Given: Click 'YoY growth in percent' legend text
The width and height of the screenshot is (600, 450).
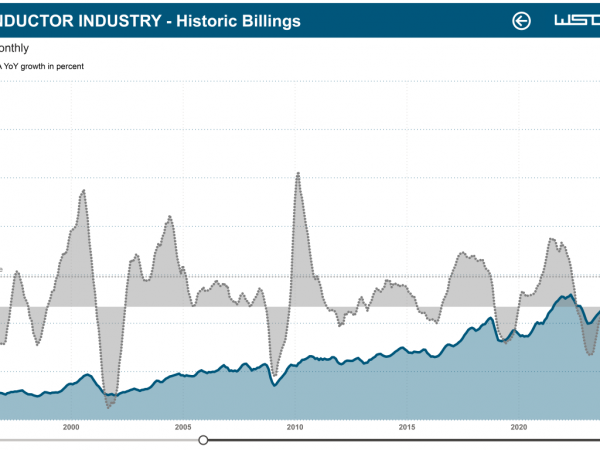Looking at the screenshot, I should coord(44,66).
